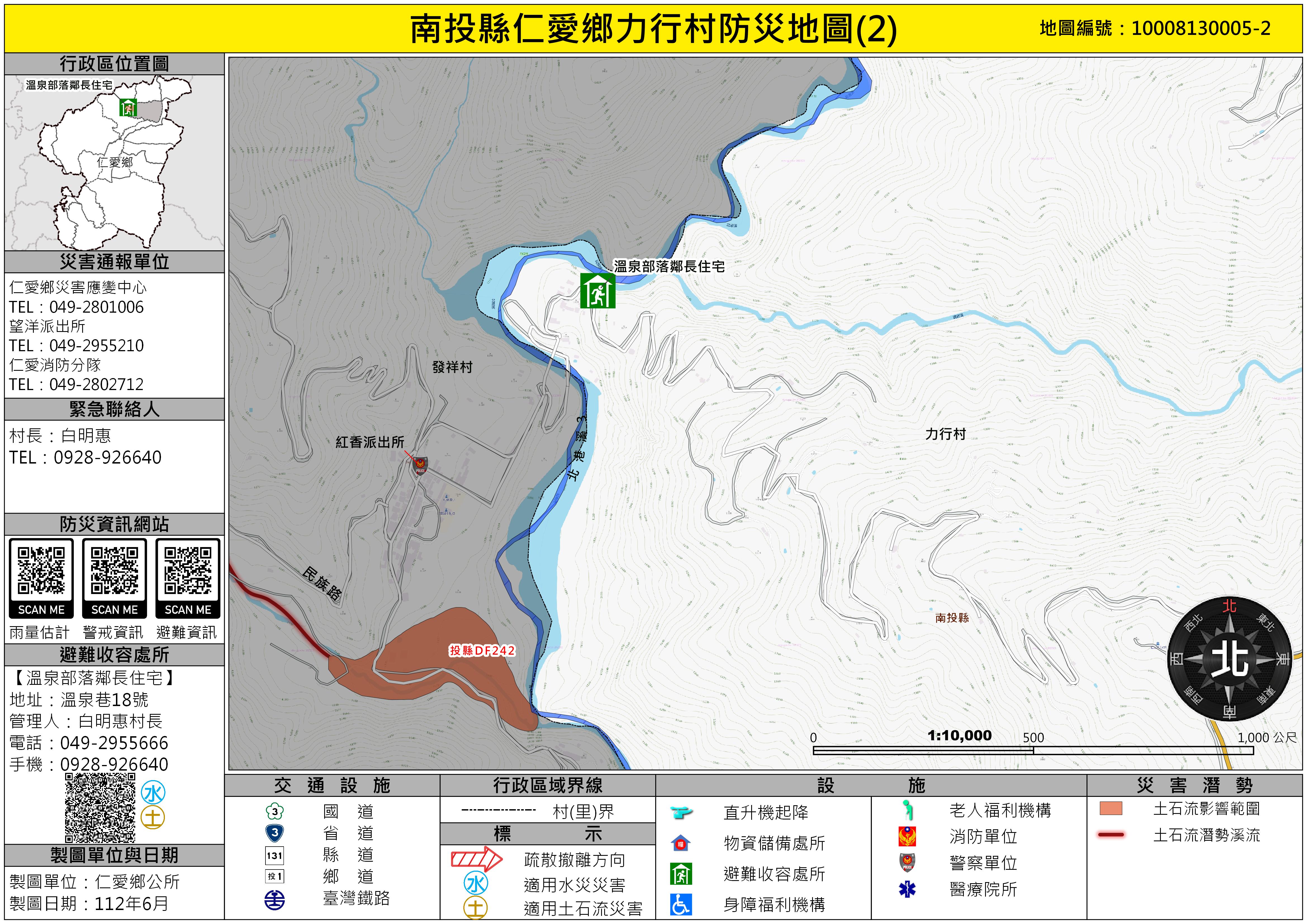1307x924 pixels.
Task: Click the fire department legend emblem
Action: [907, 837]
